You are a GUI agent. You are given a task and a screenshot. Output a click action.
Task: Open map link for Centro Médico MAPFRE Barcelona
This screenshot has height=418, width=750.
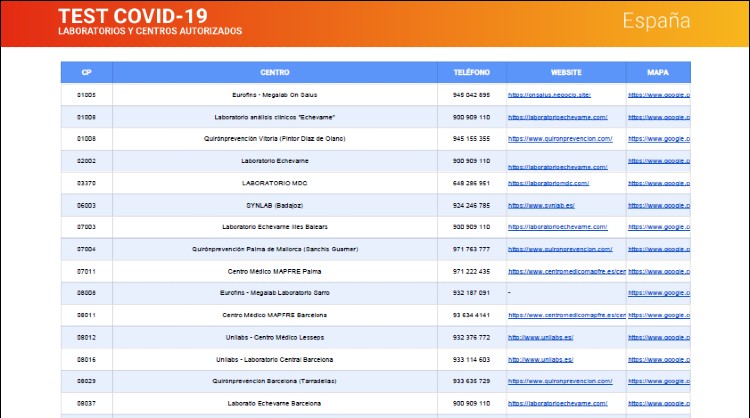pyautogui.click(x=659, y=315)
